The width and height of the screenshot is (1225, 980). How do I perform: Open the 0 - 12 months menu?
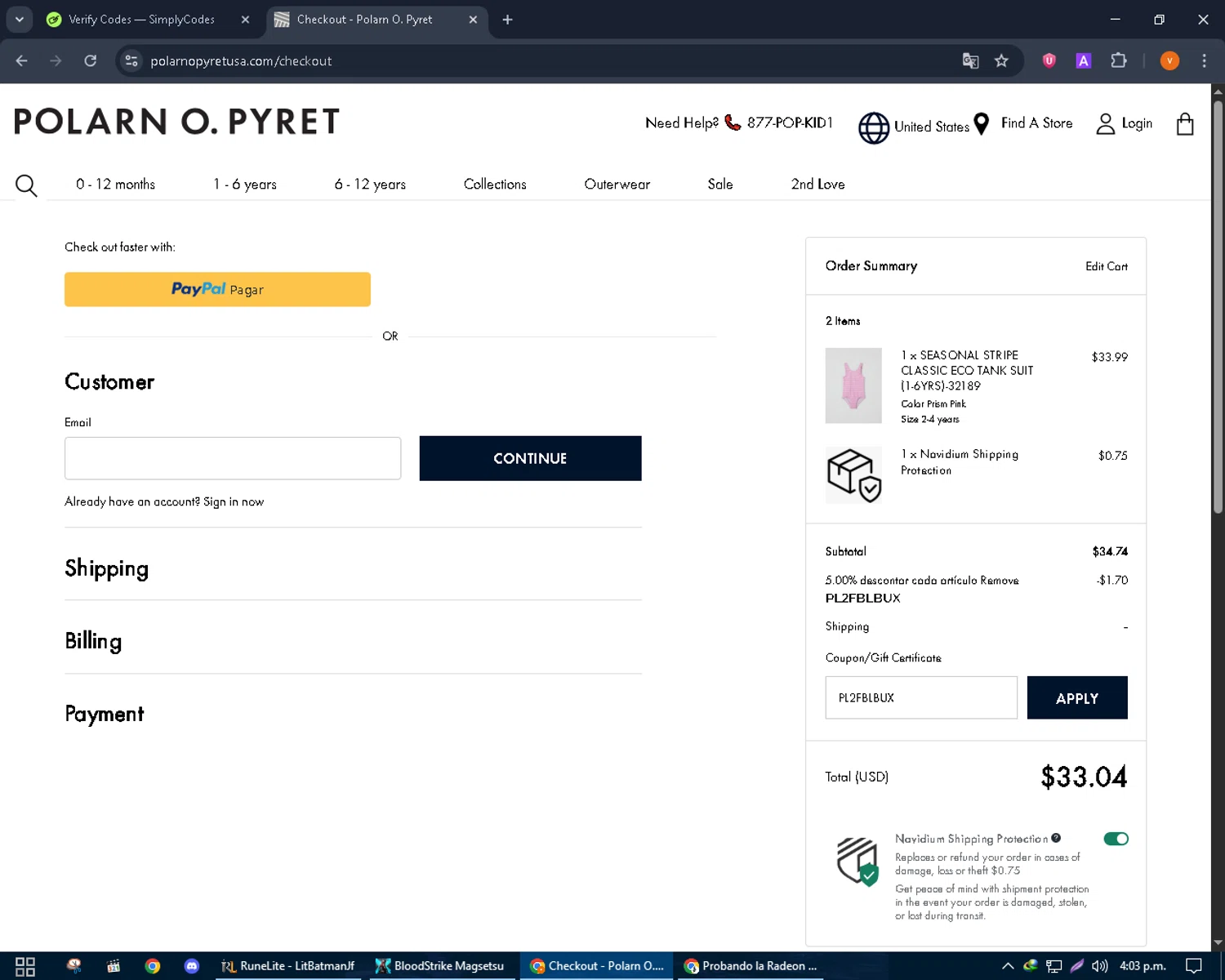(x=116, y=185)
